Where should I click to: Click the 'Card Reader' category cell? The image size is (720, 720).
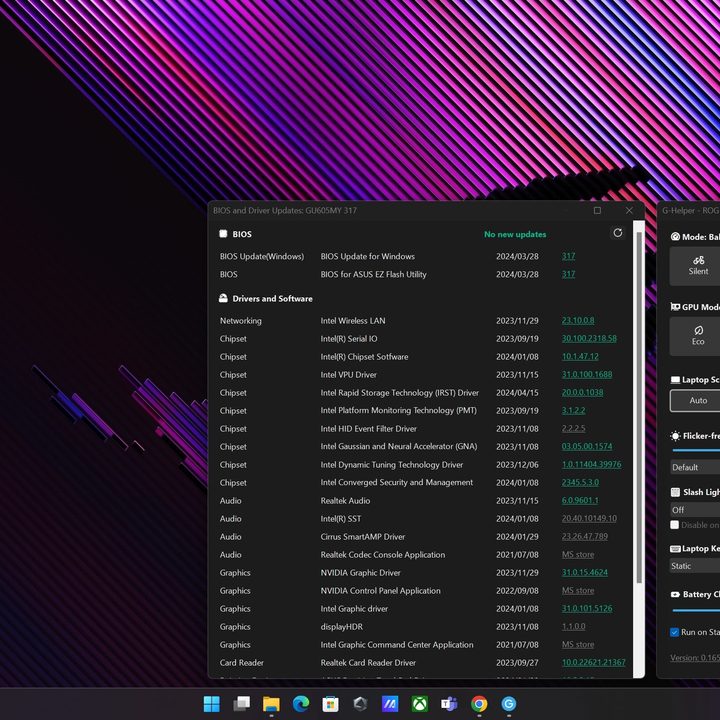(242, 663)
